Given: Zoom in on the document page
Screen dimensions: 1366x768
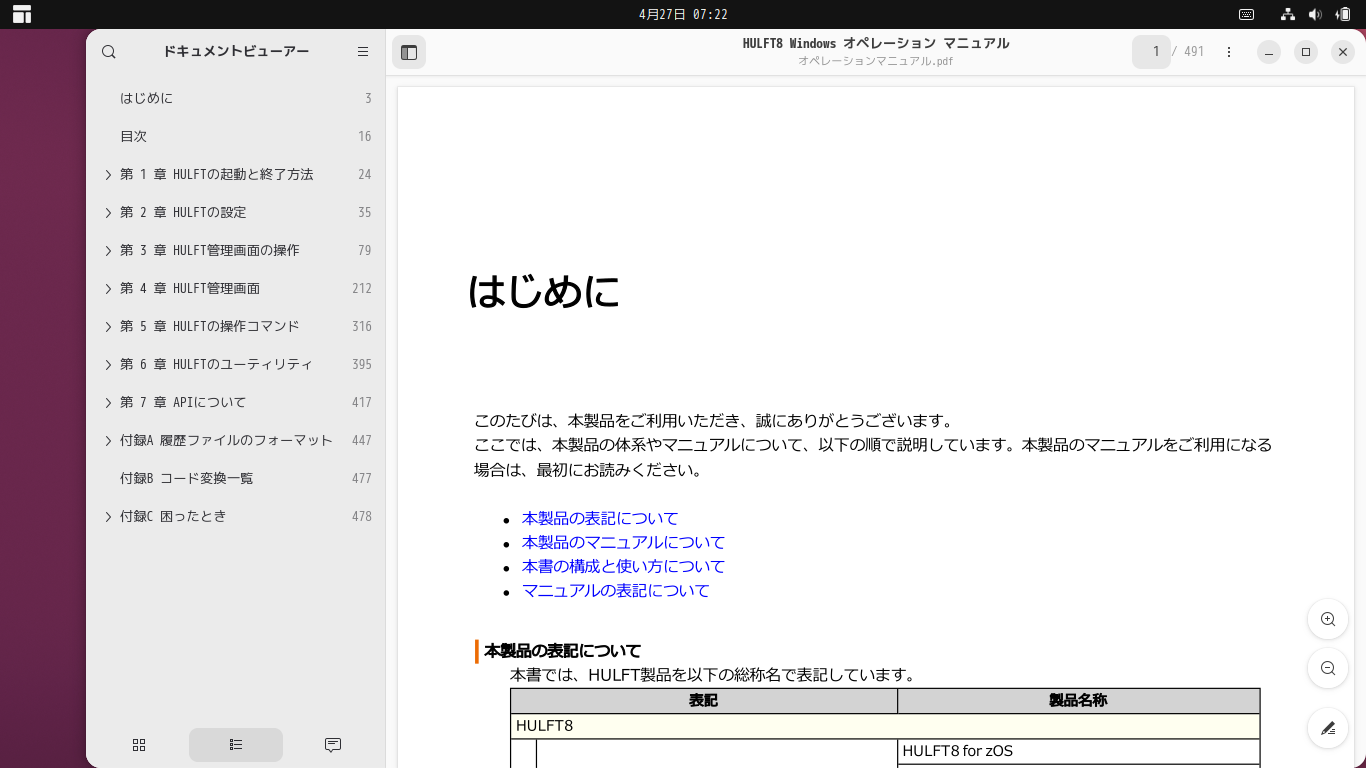Looking at the screenshot, I should 1327,618.
